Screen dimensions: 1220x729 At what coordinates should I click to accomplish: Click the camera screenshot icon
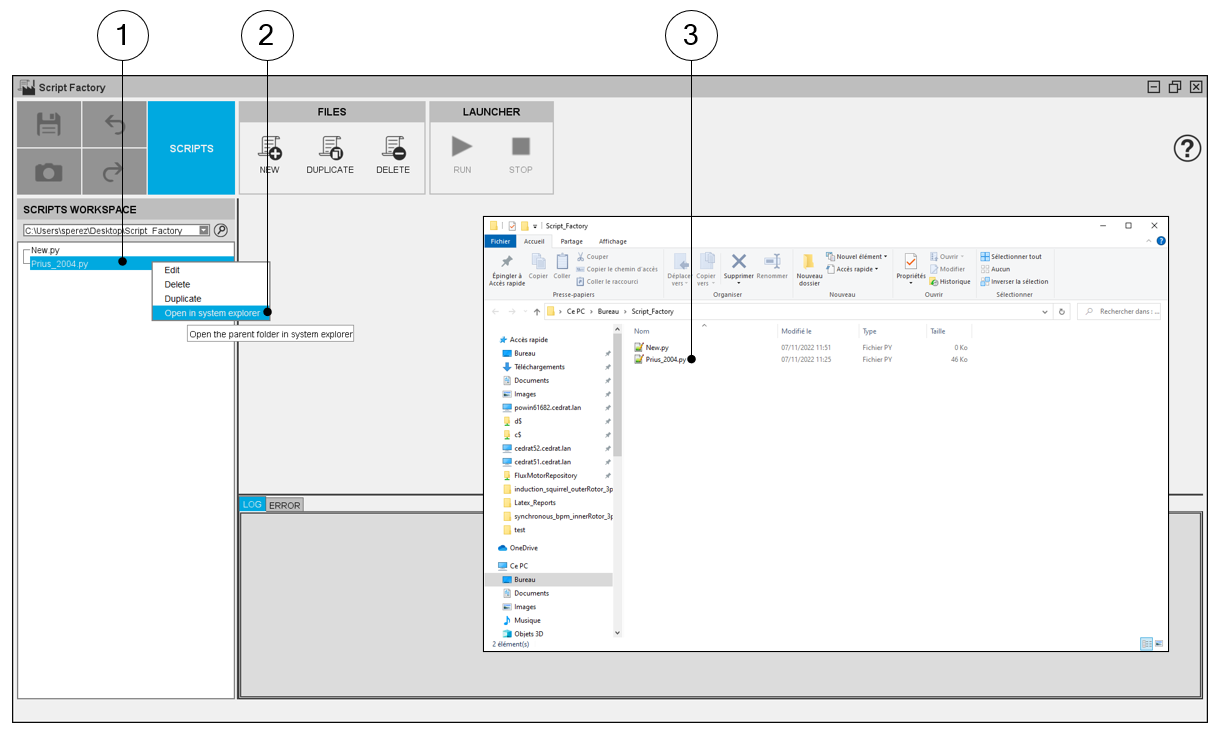[49, 172]
